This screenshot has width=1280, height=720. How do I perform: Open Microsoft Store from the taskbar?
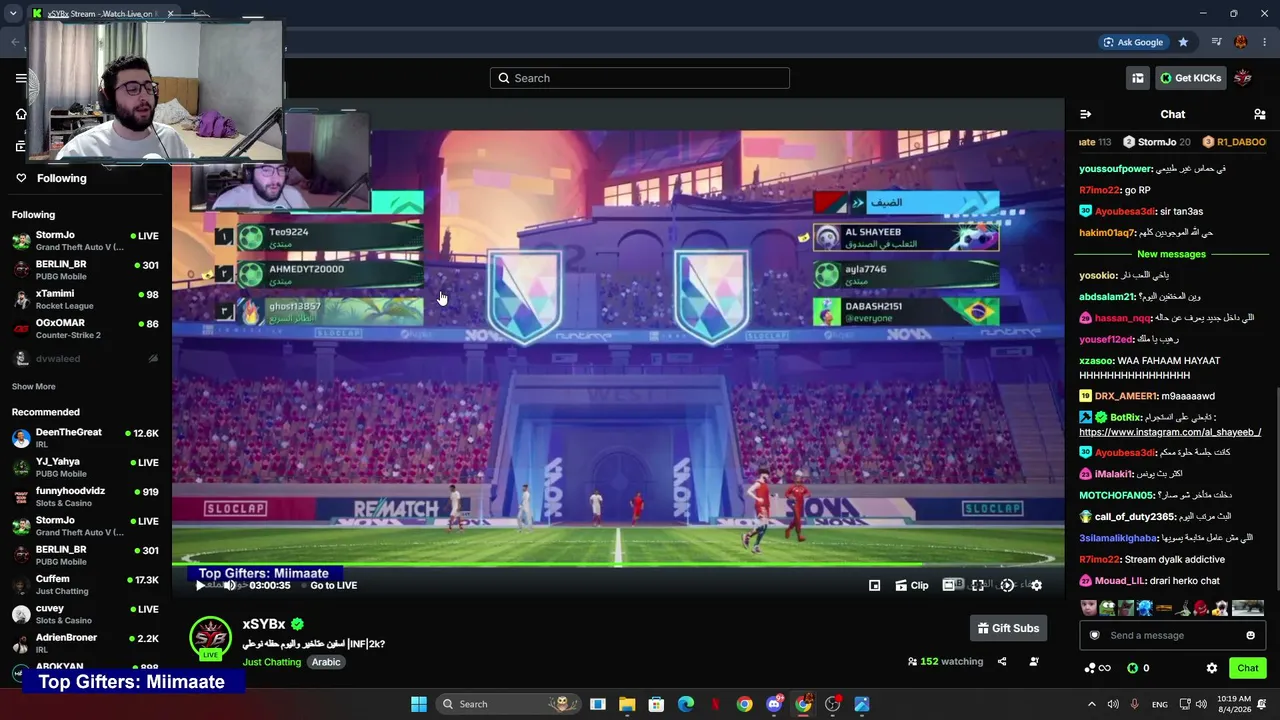click(656, 704)
